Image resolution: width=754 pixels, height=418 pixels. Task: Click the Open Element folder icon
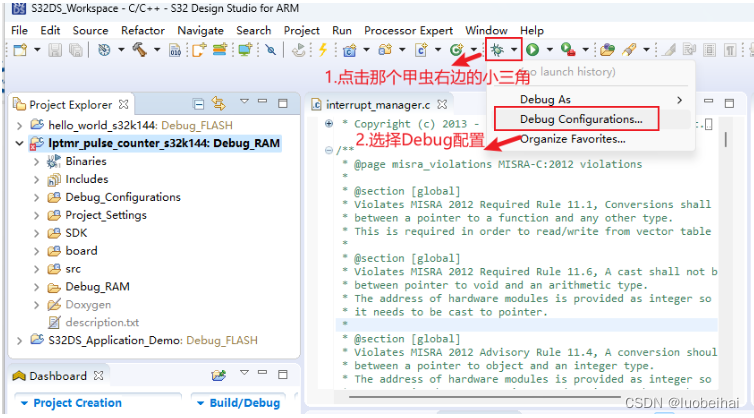pos(607,50)
